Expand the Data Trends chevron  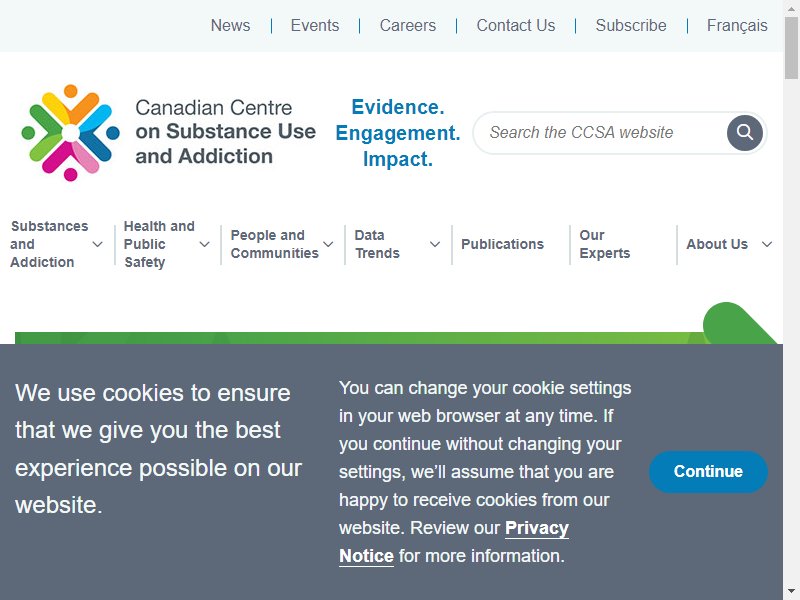(435, 244)
